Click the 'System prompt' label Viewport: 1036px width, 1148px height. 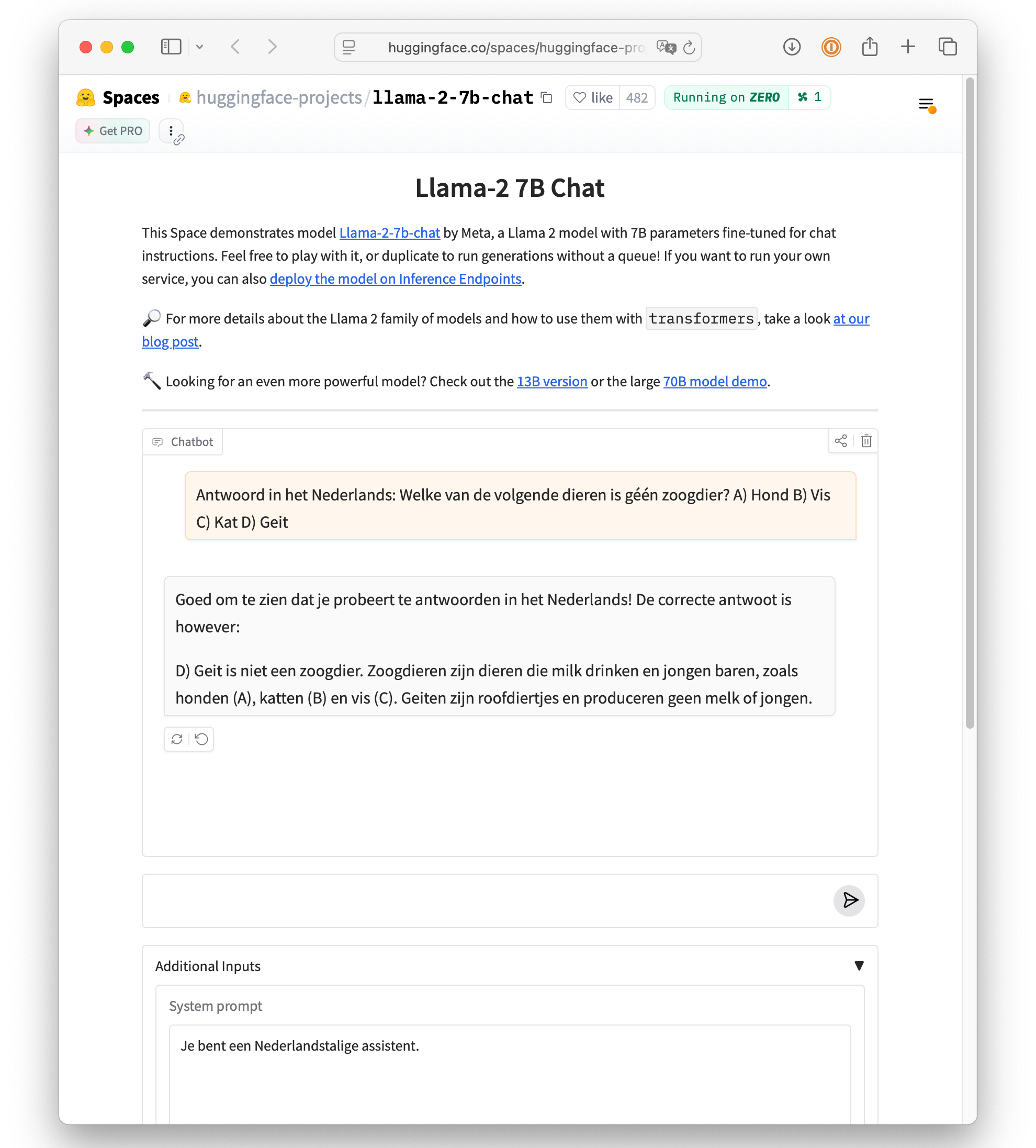point(216,1006)
